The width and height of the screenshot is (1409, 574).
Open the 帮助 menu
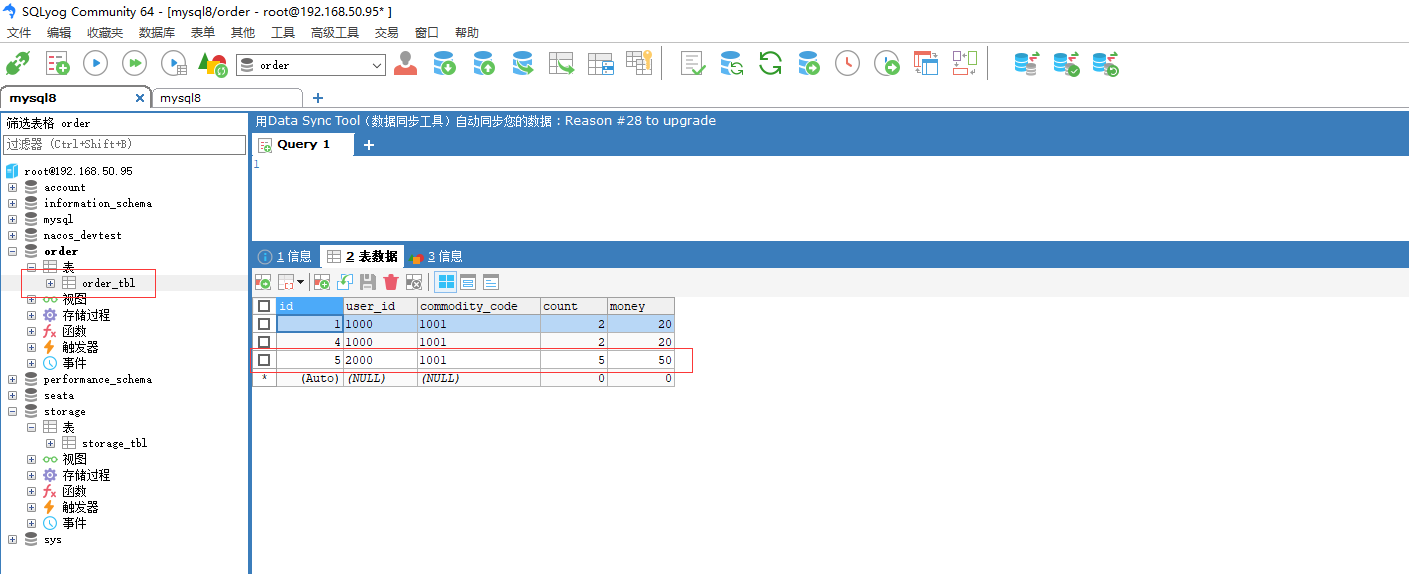(467, 33)
